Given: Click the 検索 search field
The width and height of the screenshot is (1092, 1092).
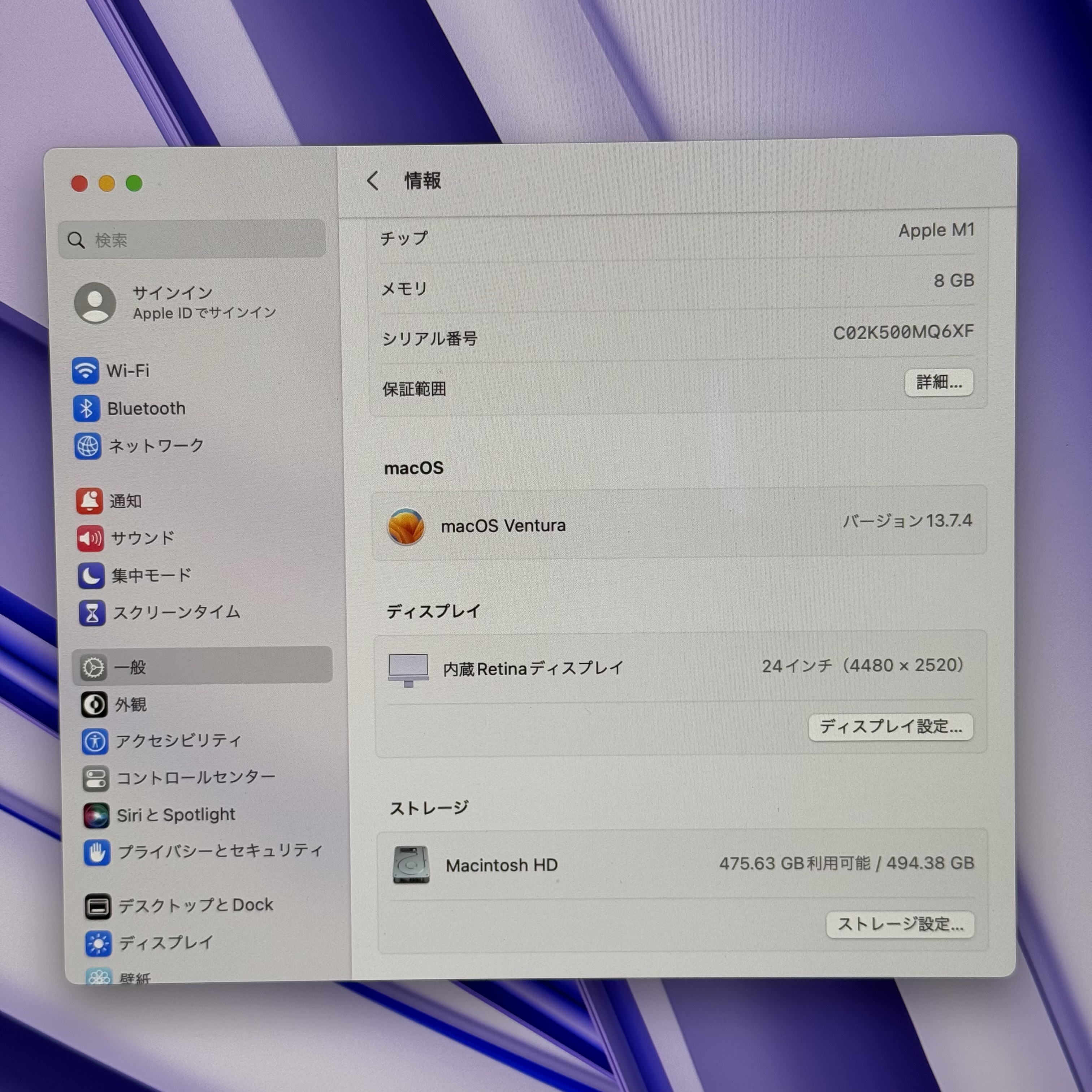Looking at the screenshot, I should point(192,240).
